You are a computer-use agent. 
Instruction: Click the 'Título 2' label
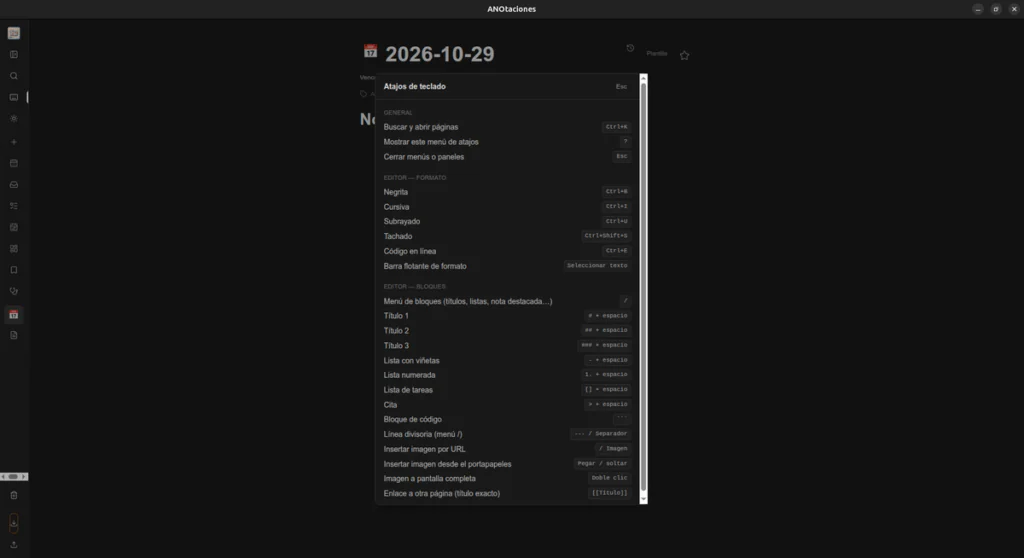(x=396, y=331)
